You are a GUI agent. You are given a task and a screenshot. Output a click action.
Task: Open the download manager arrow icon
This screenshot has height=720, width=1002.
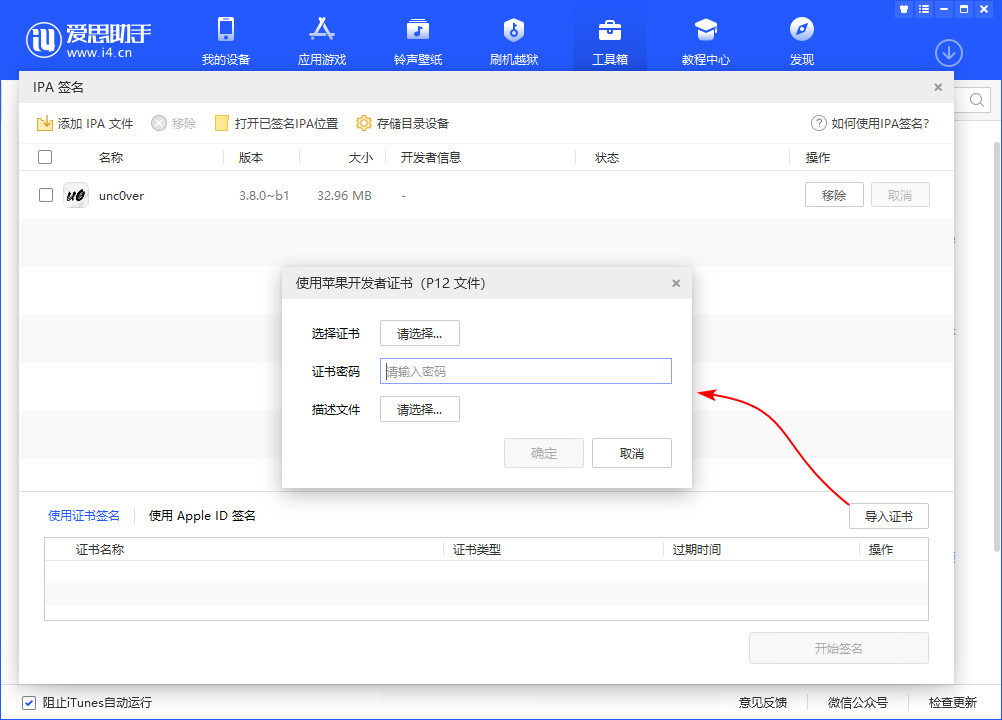pyautogui.click(x=948, y=53)
